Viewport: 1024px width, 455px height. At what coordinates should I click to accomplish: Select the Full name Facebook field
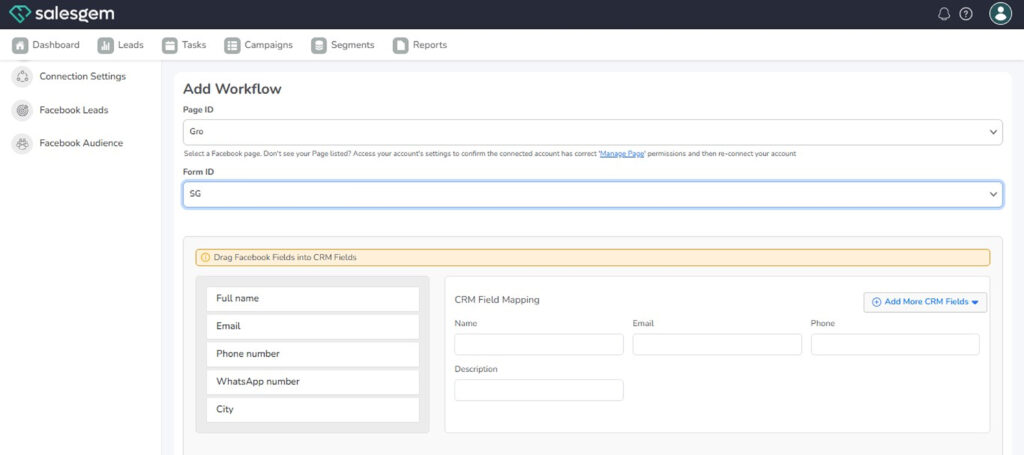coord(312,299)
